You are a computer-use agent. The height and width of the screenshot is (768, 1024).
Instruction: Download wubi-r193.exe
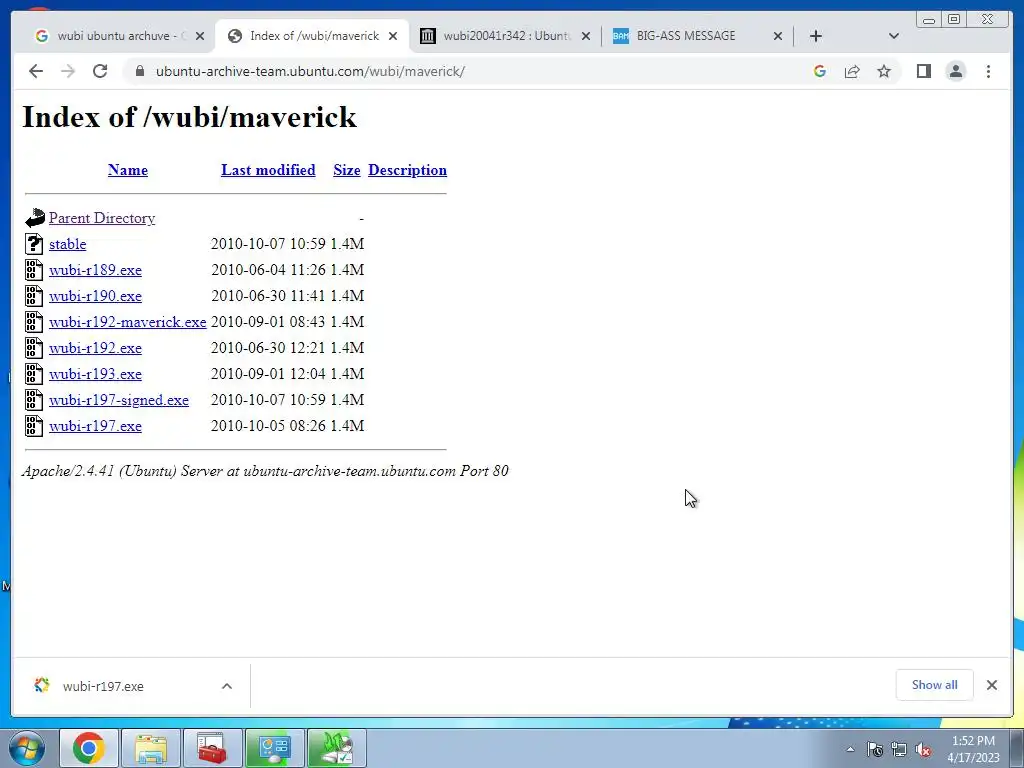[x=95, y=374]
